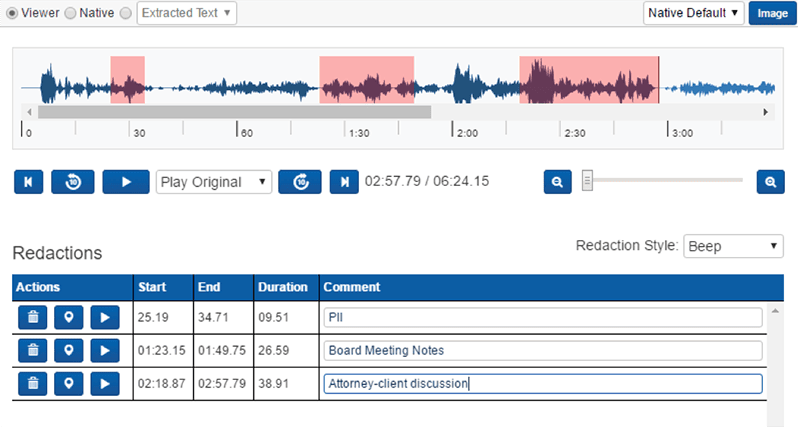Screen dimensions: 798x427
Task: Click the redactions list scroll up arrow
Action: click(x=775, y=311)
